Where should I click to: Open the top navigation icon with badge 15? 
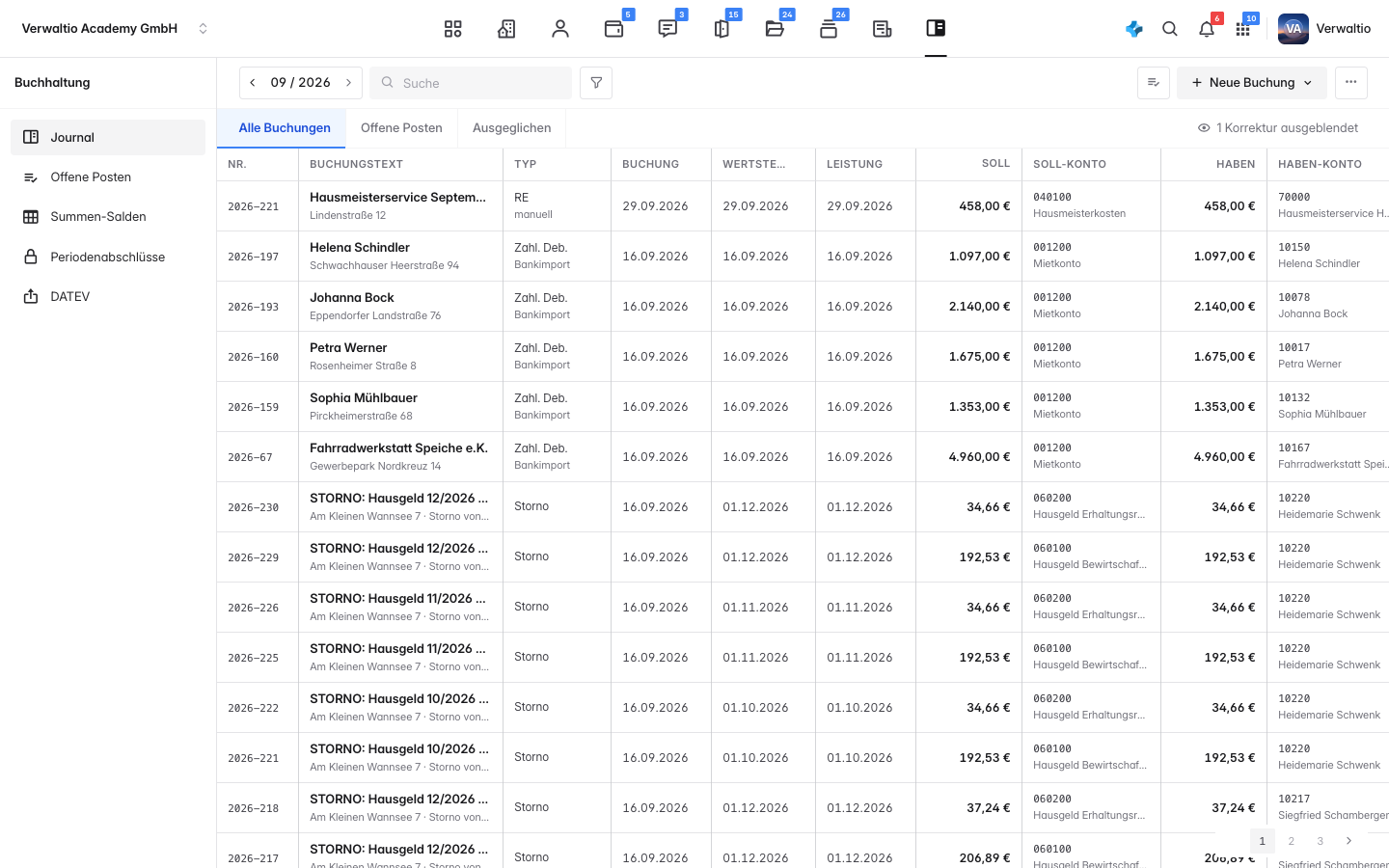click(722, 29)
